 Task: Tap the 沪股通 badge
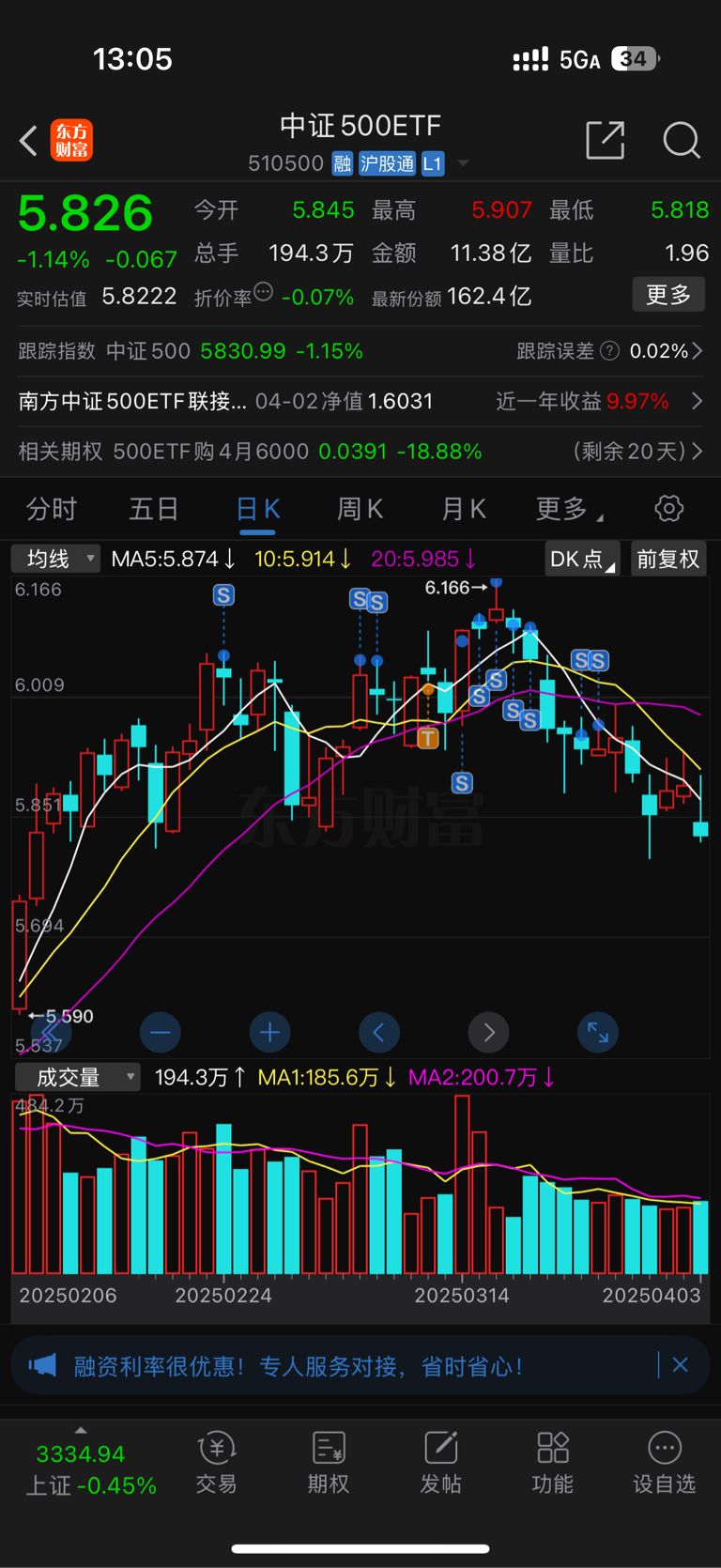(387, 164)
